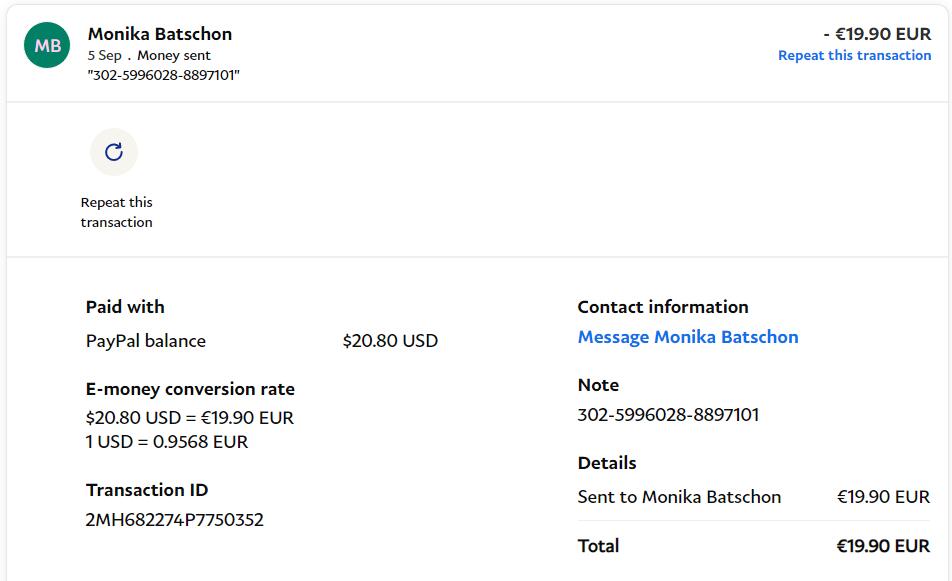Click the Repeat this transaction label under the icon

(x=117, y=212)
